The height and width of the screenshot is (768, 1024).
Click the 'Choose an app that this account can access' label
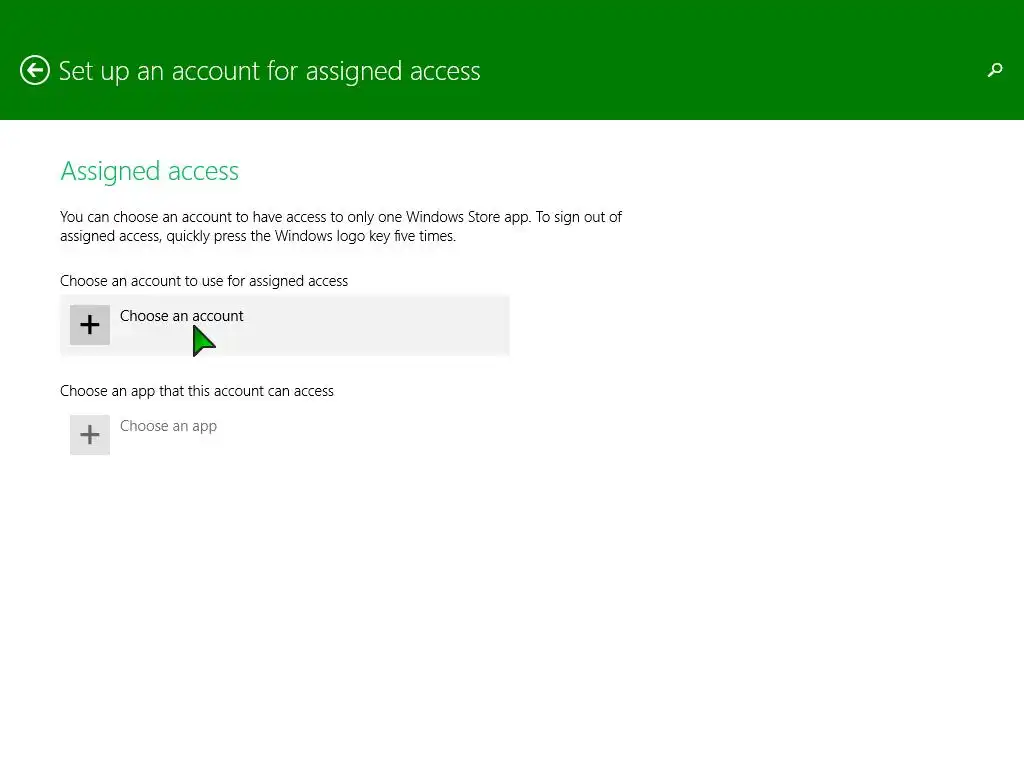[197, 391]
